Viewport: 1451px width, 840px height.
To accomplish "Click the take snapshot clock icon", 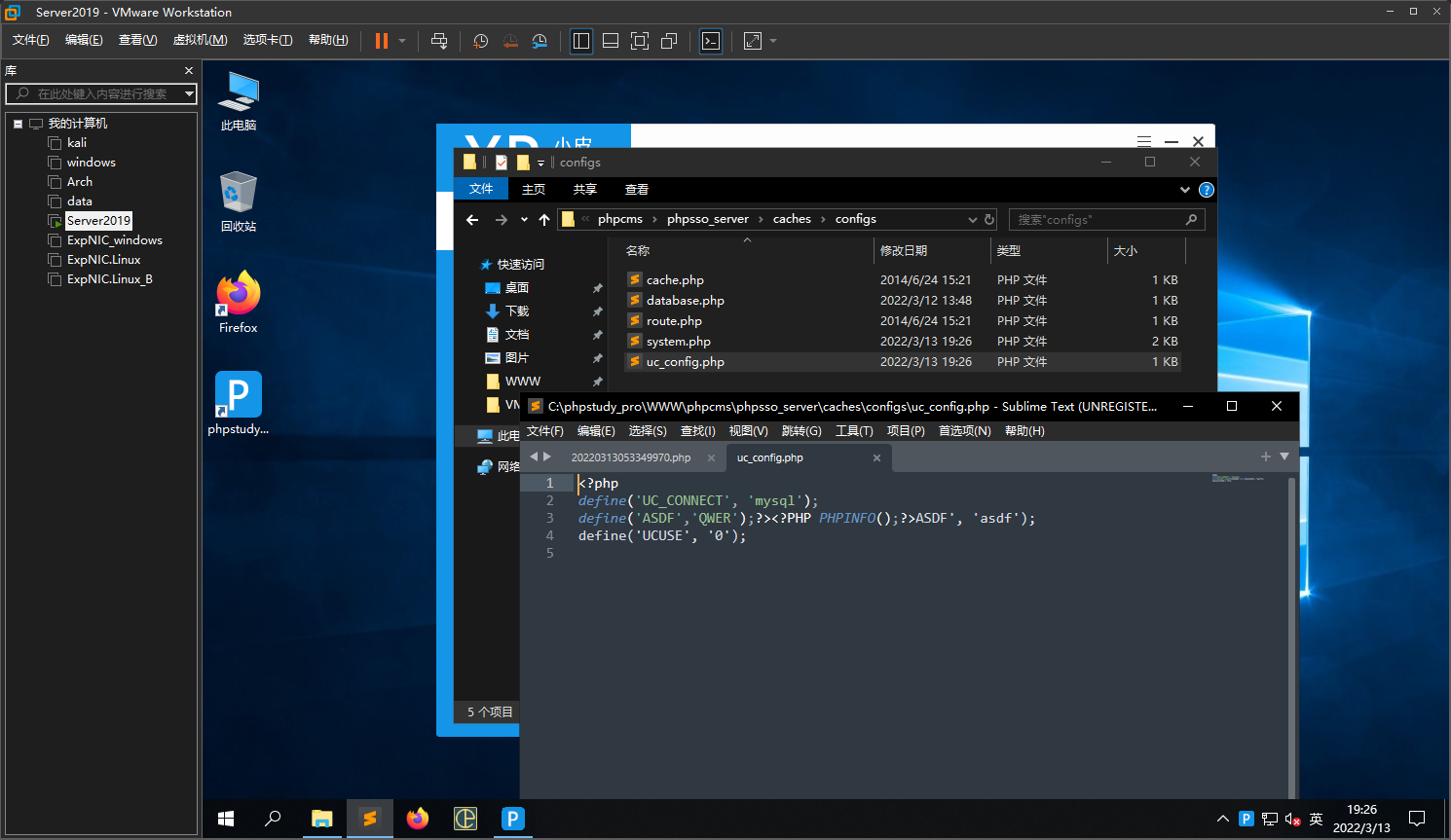I will (x=480, y=41).
